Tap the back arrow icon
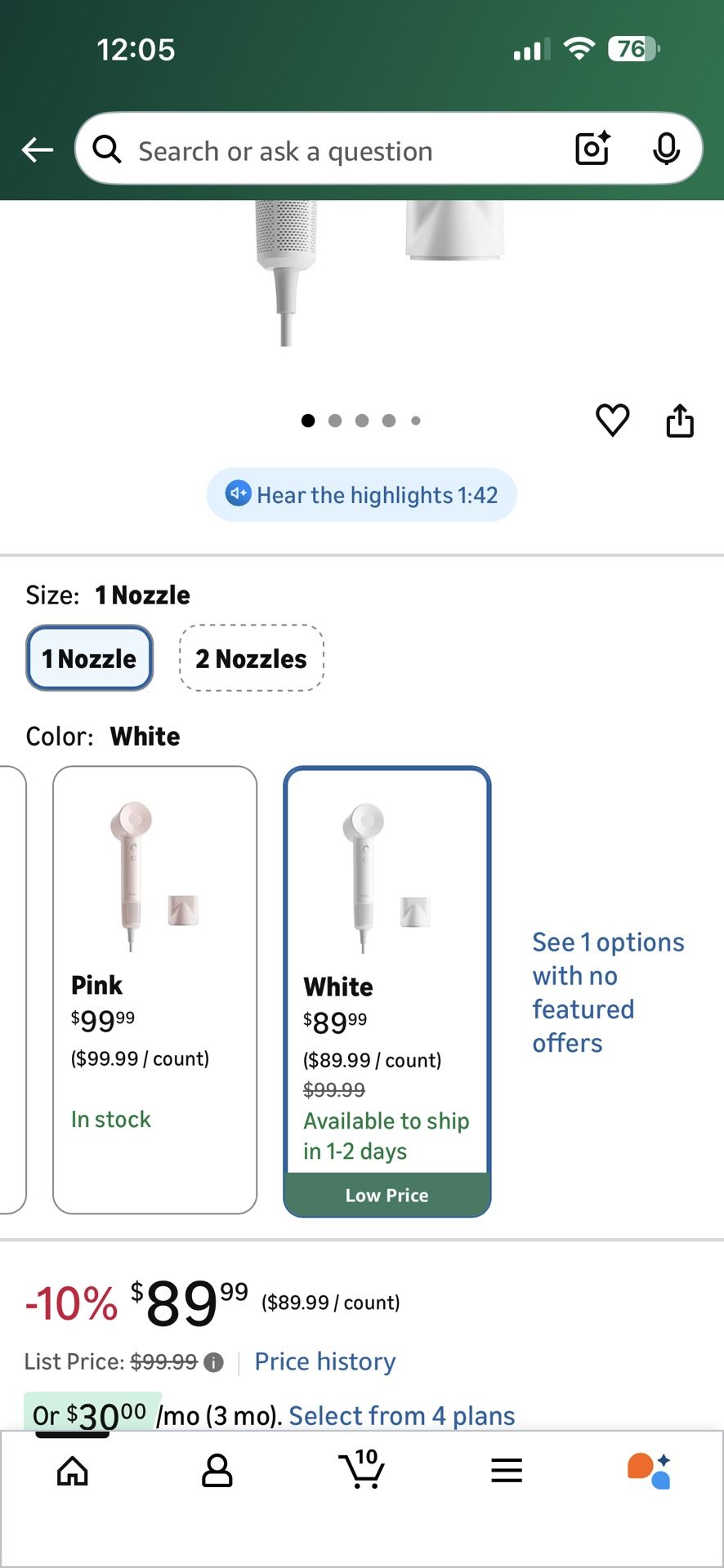724x1568 pixels. tap(38, 150)
